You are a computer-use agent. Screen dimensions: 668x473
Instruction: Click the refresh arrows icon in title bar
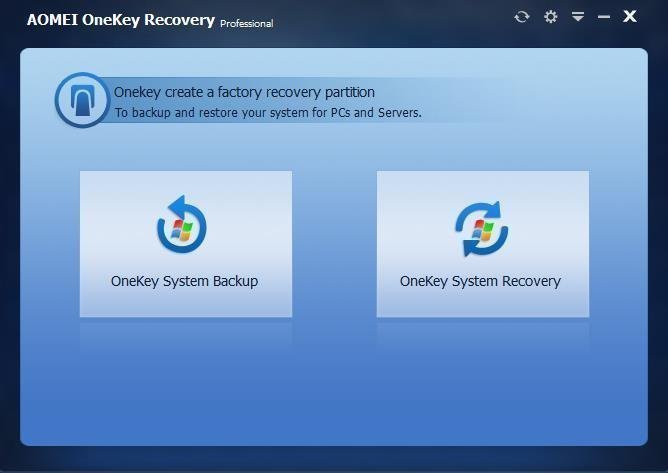pos(521,17)
